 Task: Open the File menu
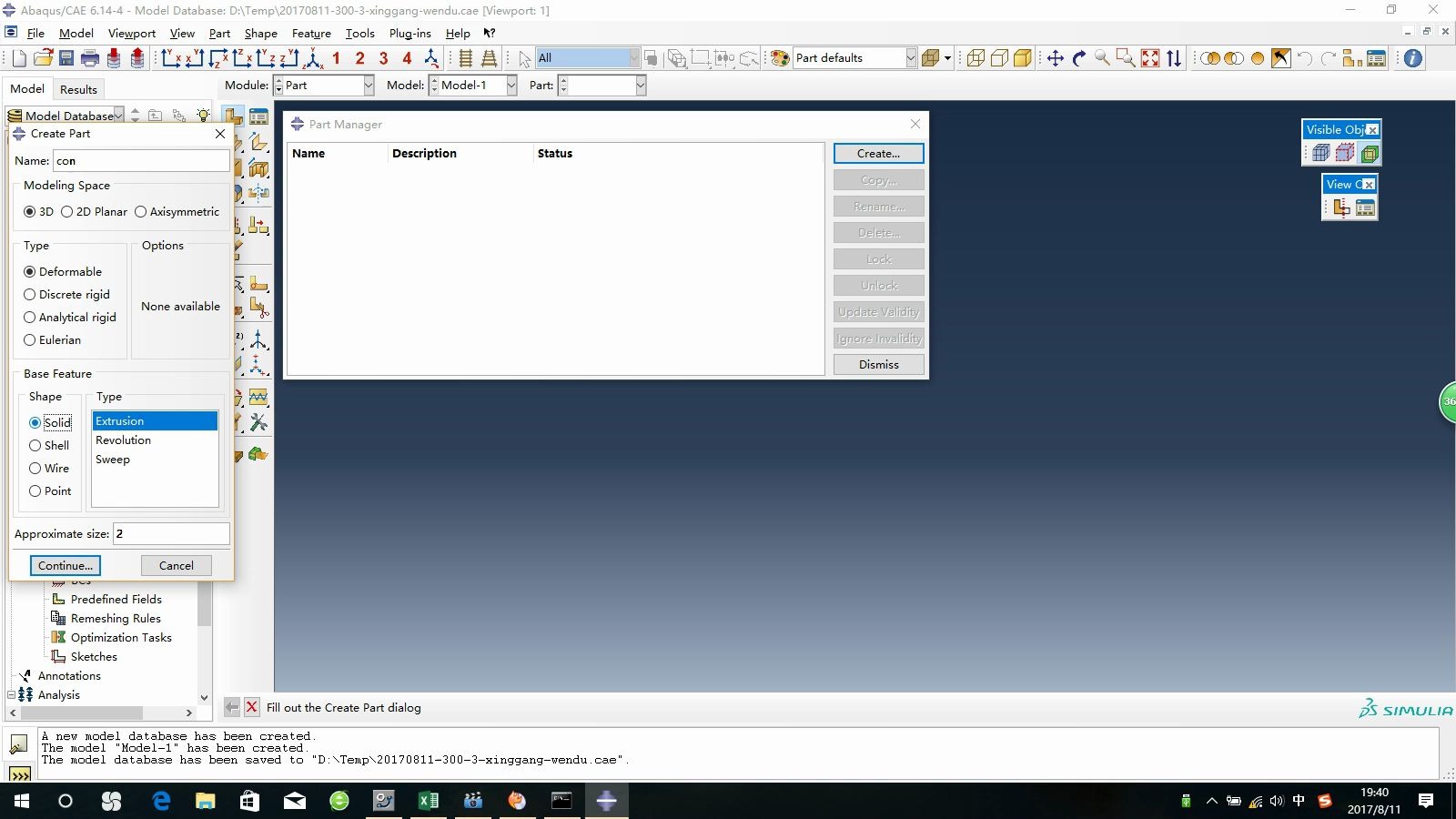[35, 33]
